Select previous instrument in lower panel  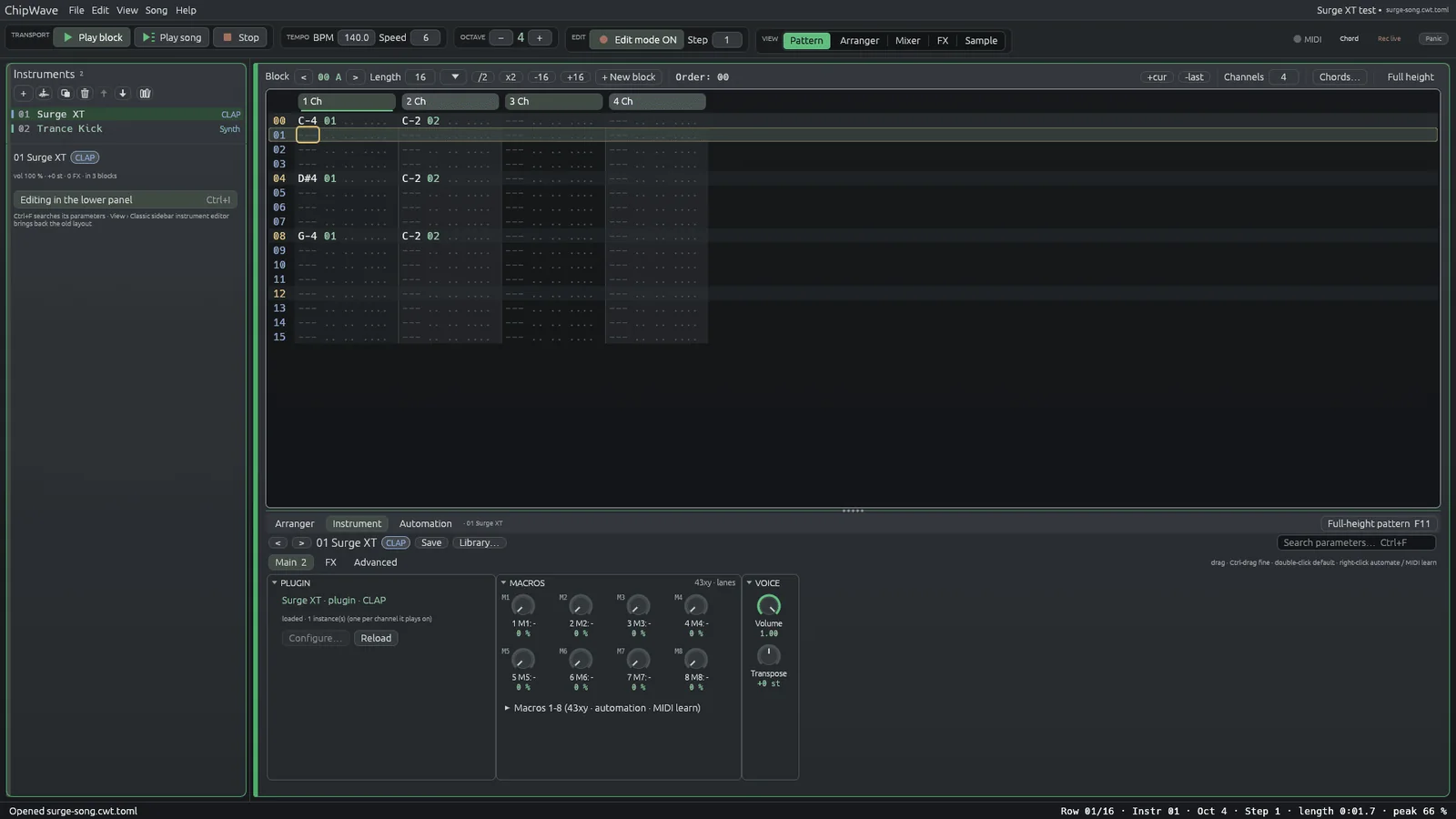[x=278, y=543]
